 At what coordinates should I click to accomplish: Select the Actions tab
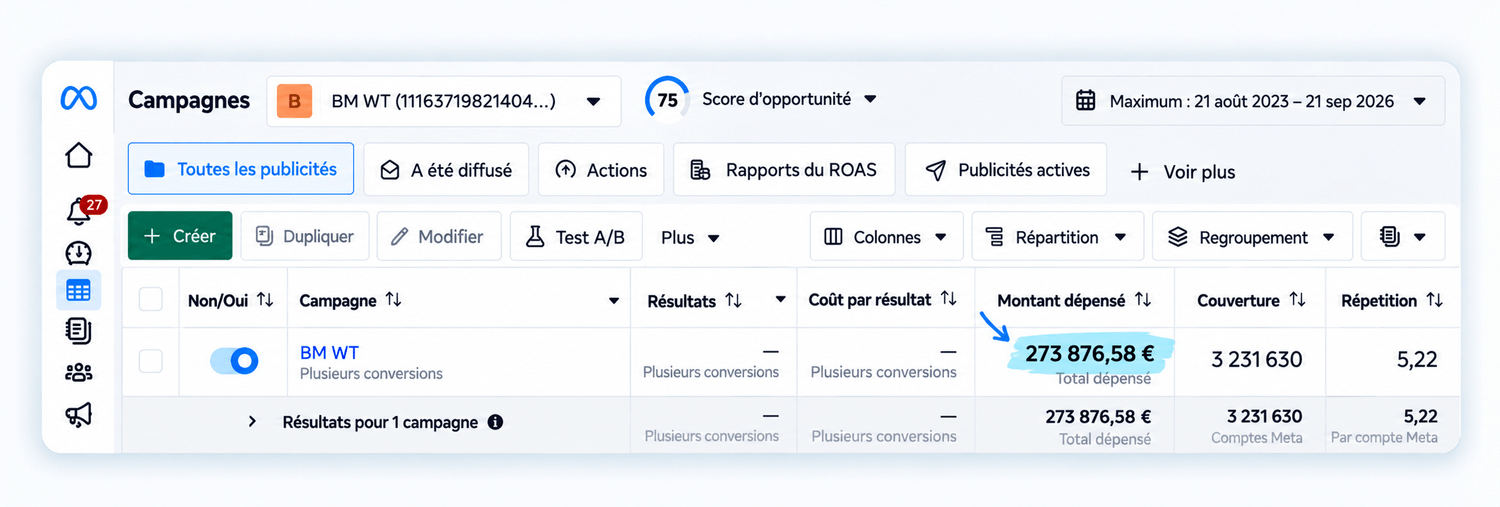click(x=601, y=170)
